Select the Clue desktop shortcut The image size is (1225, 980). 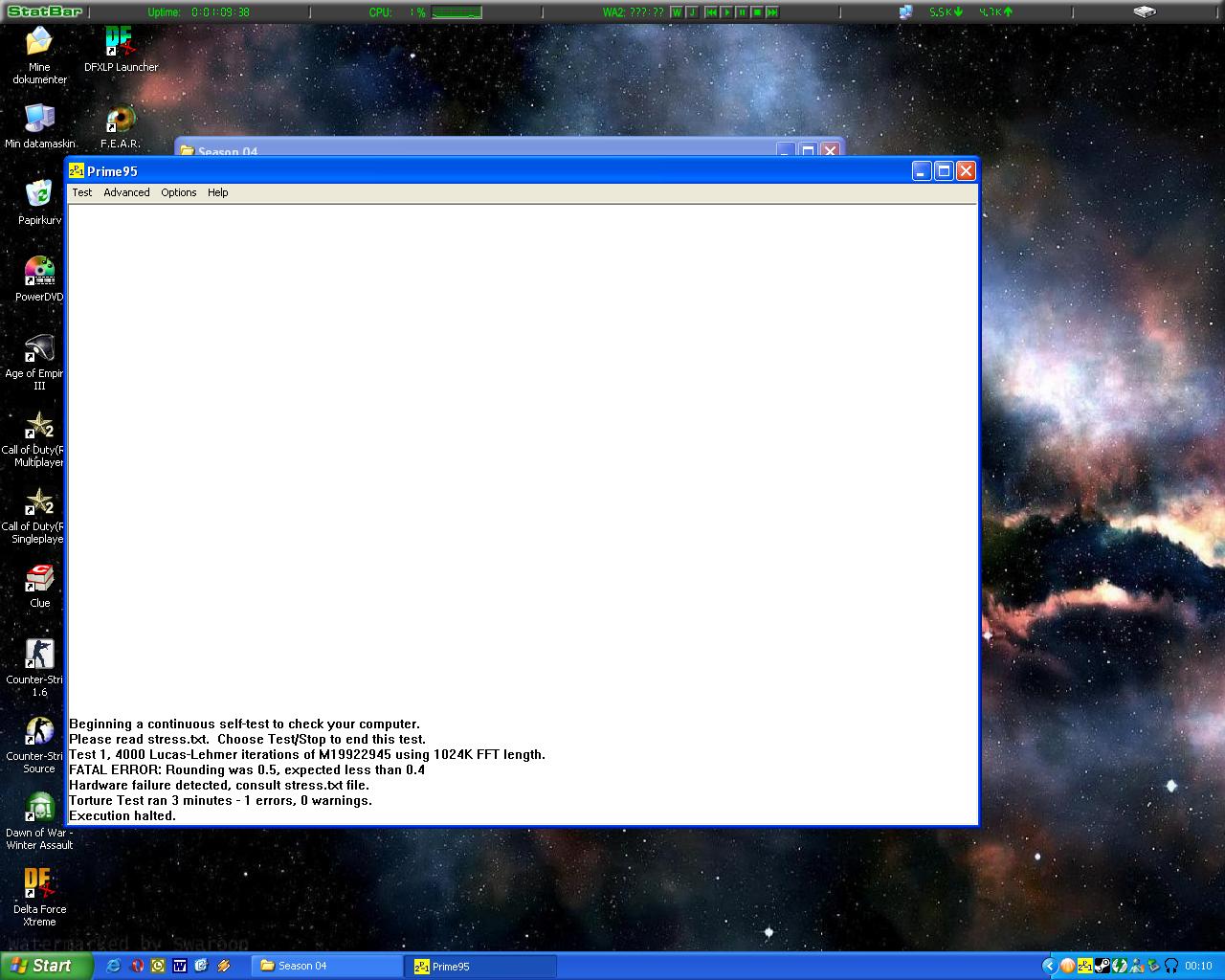(39, 586)
